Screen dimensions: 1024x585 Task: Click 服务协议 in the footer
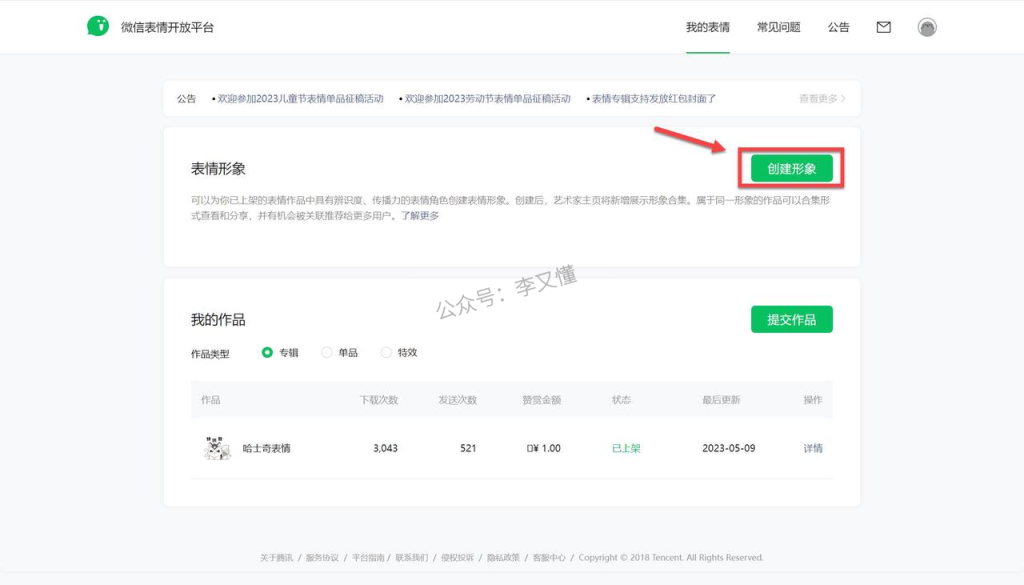322,557
